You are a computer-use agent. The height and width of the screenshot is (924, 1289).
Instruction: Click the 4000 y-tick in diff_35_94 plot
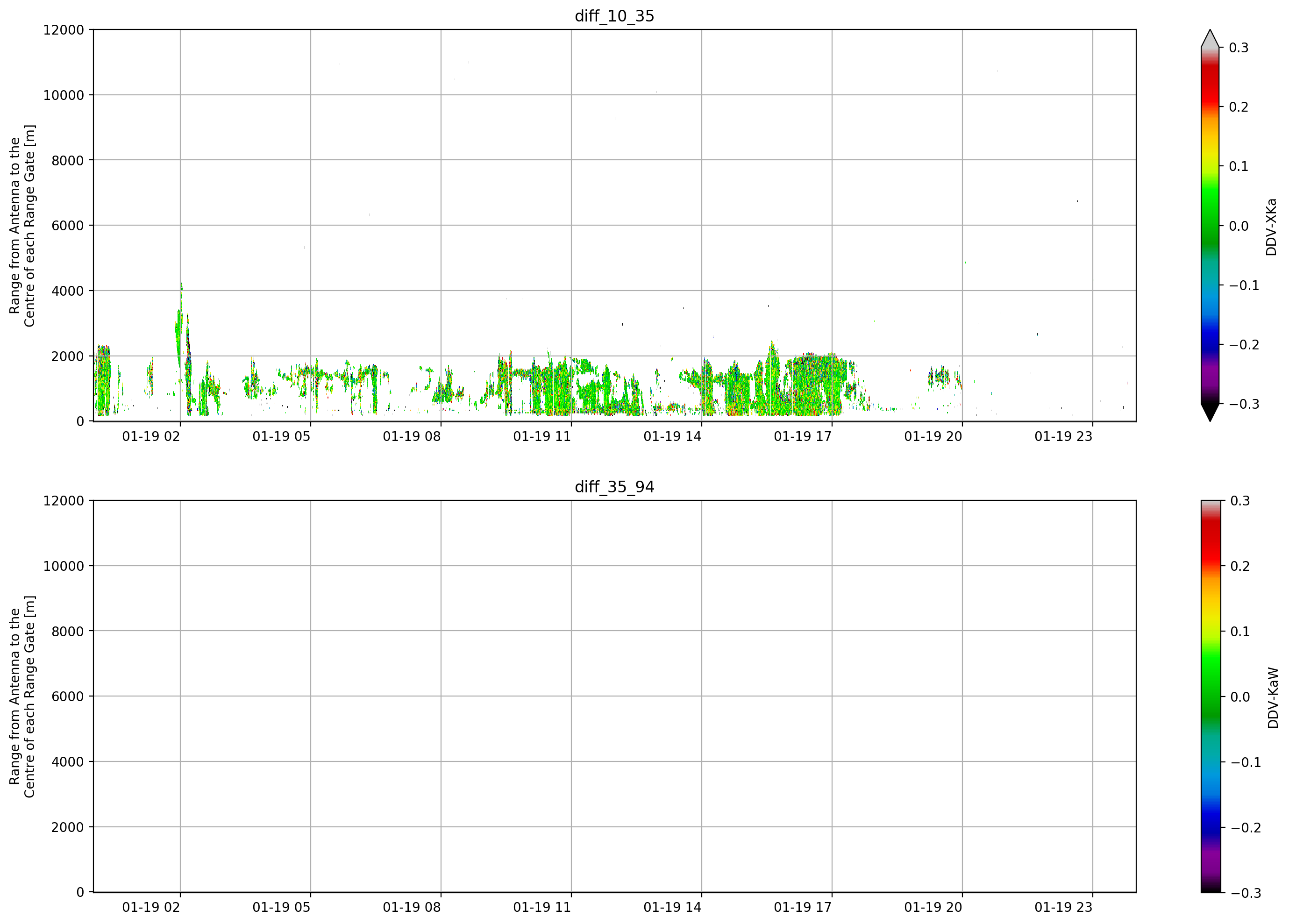pyautogui.click(x=68, y=762)
